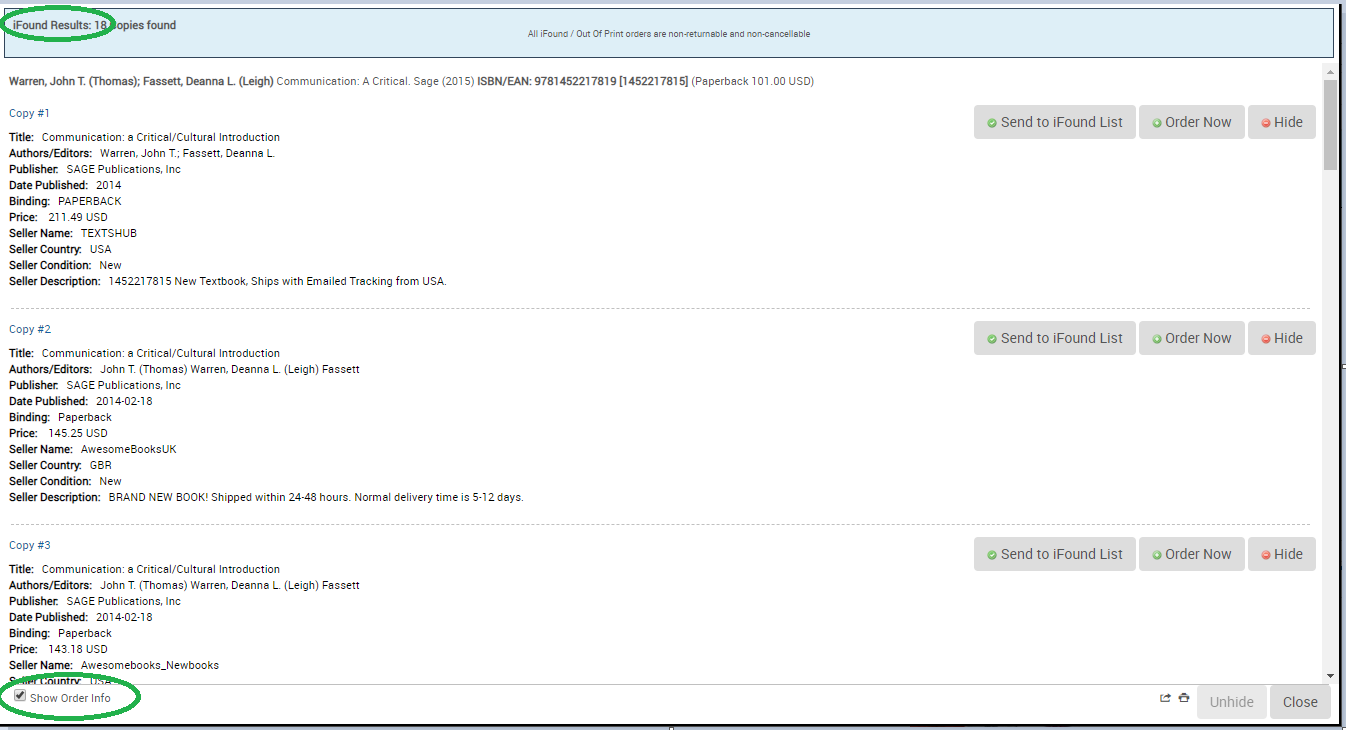1346x730 pixels.
Task: Click the Unhide button
Action: [1231, 702]
